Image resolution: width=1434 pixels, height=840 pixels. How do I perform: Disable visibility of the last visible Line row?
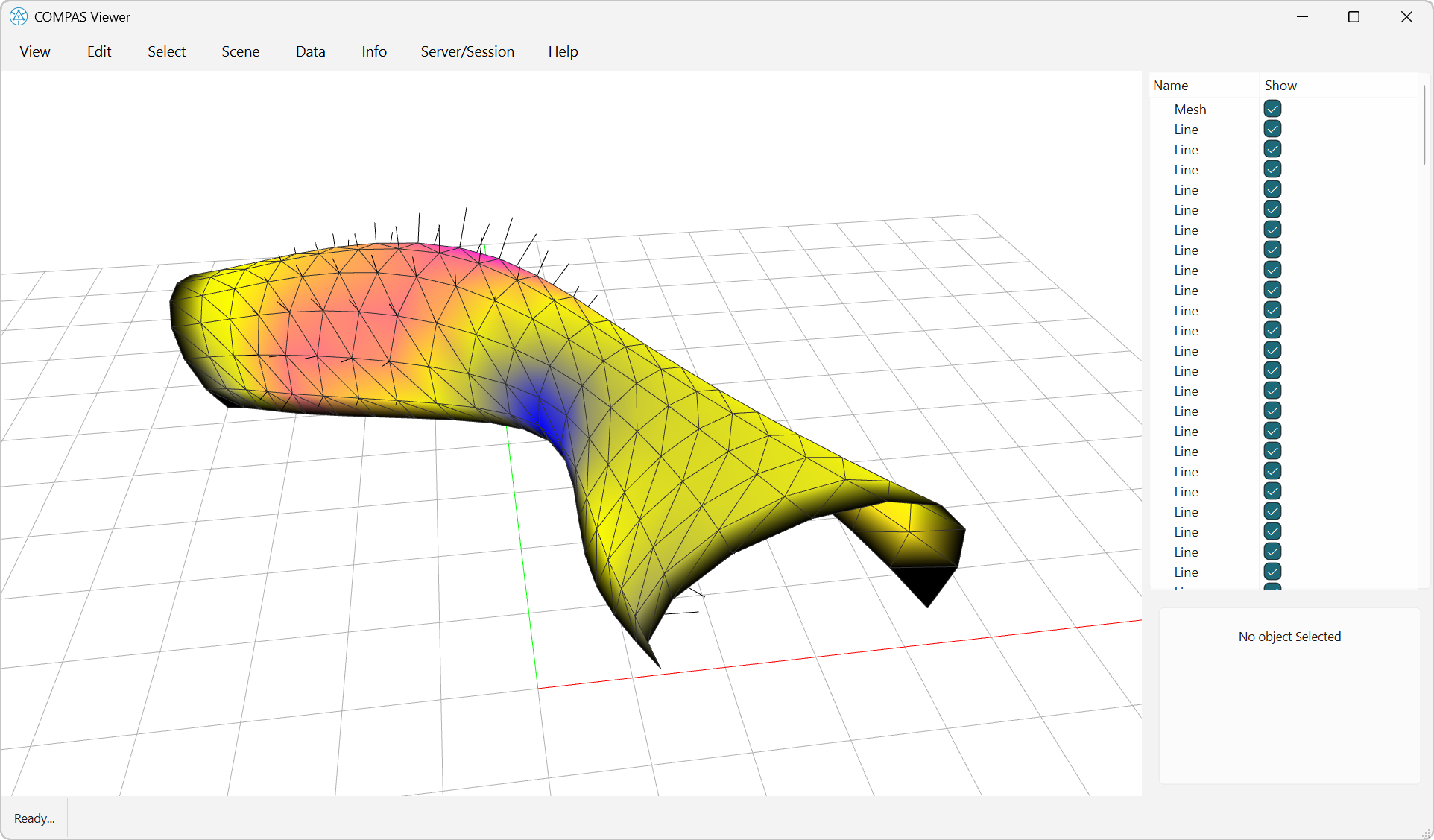tap(1272, 572)
